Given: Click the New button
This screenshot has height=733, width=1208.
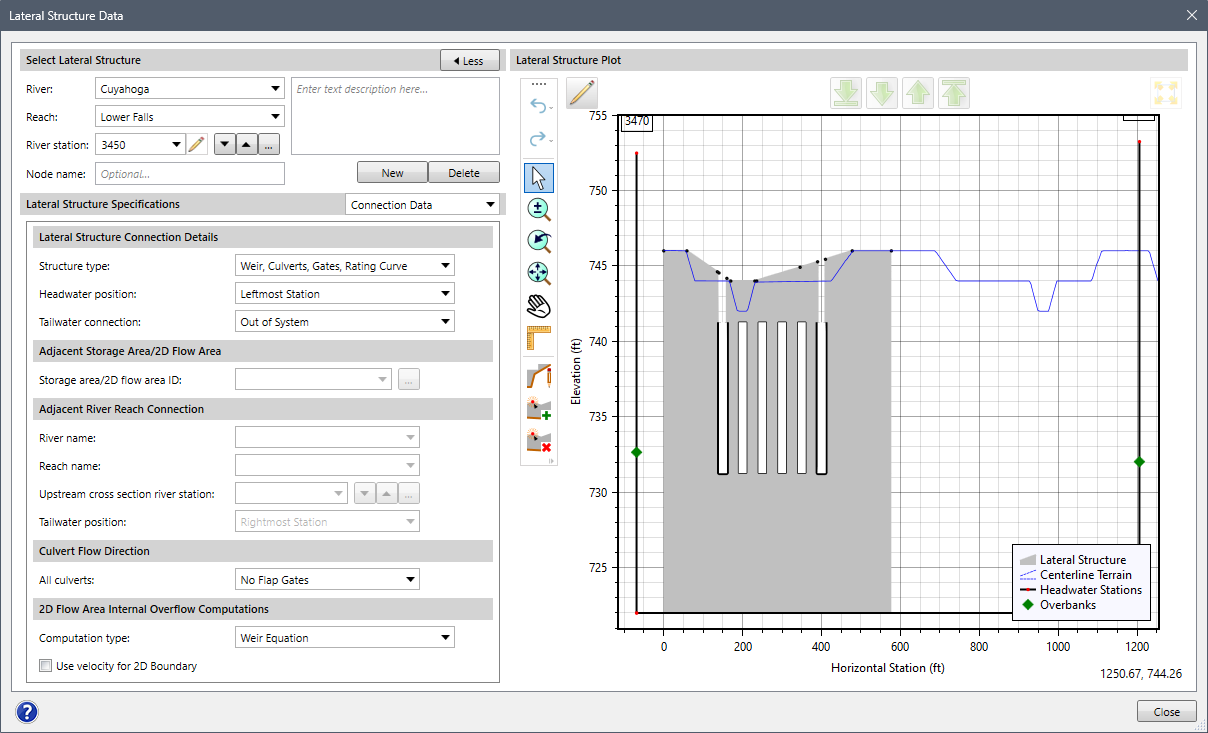Looking at the screenshot, I should [x=393, y=173].
